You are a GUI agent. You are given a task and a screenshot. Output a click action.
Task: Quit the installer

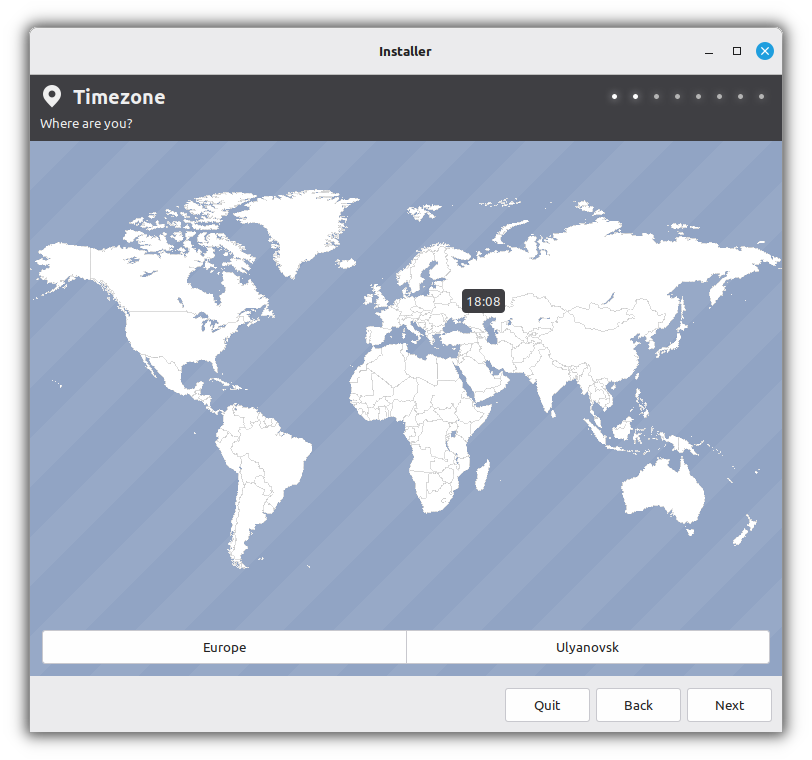[x=547, y=705]
